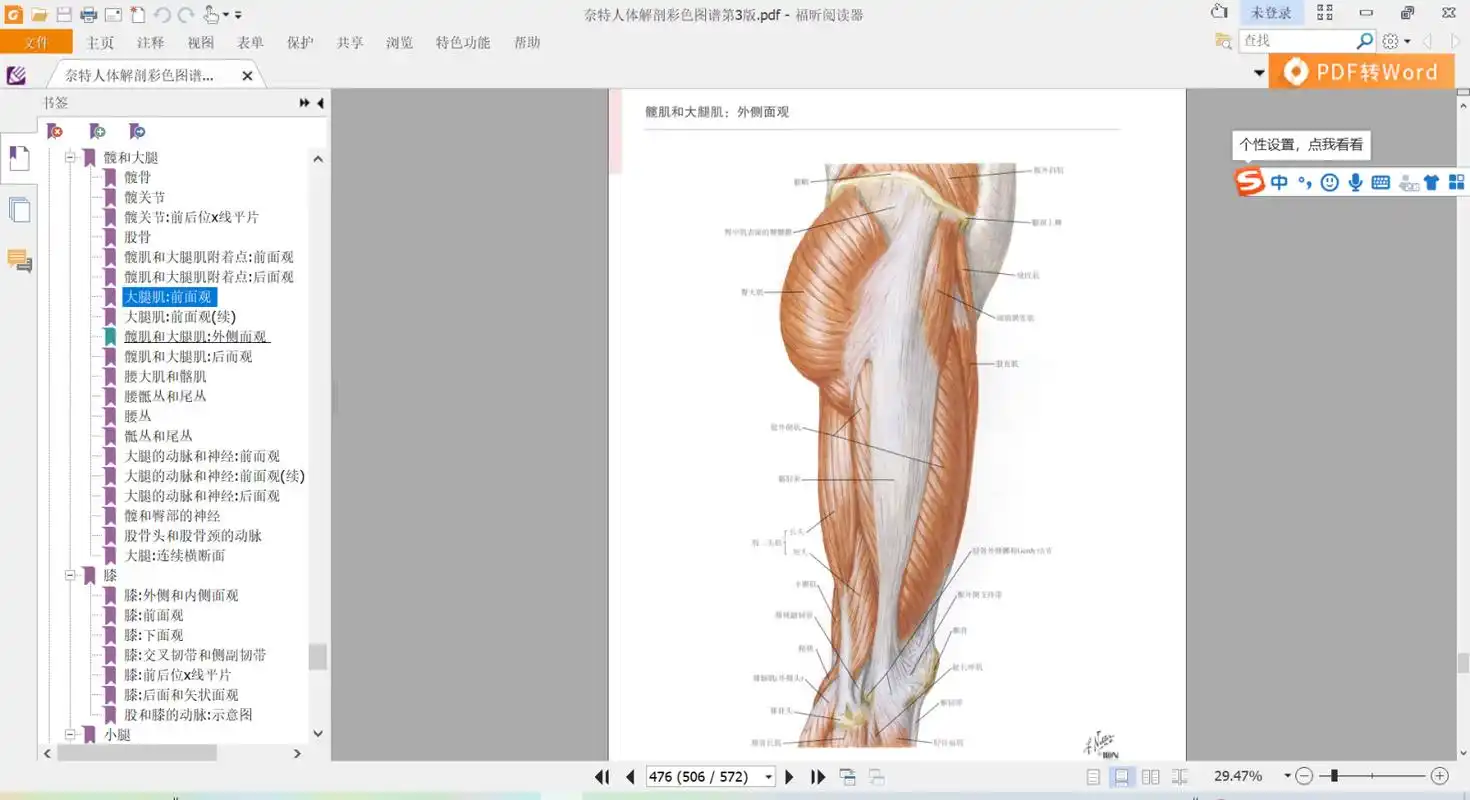The image size is (1470, 800).
Task: Click the PDF转Word button
Action: pos(1362,71)
